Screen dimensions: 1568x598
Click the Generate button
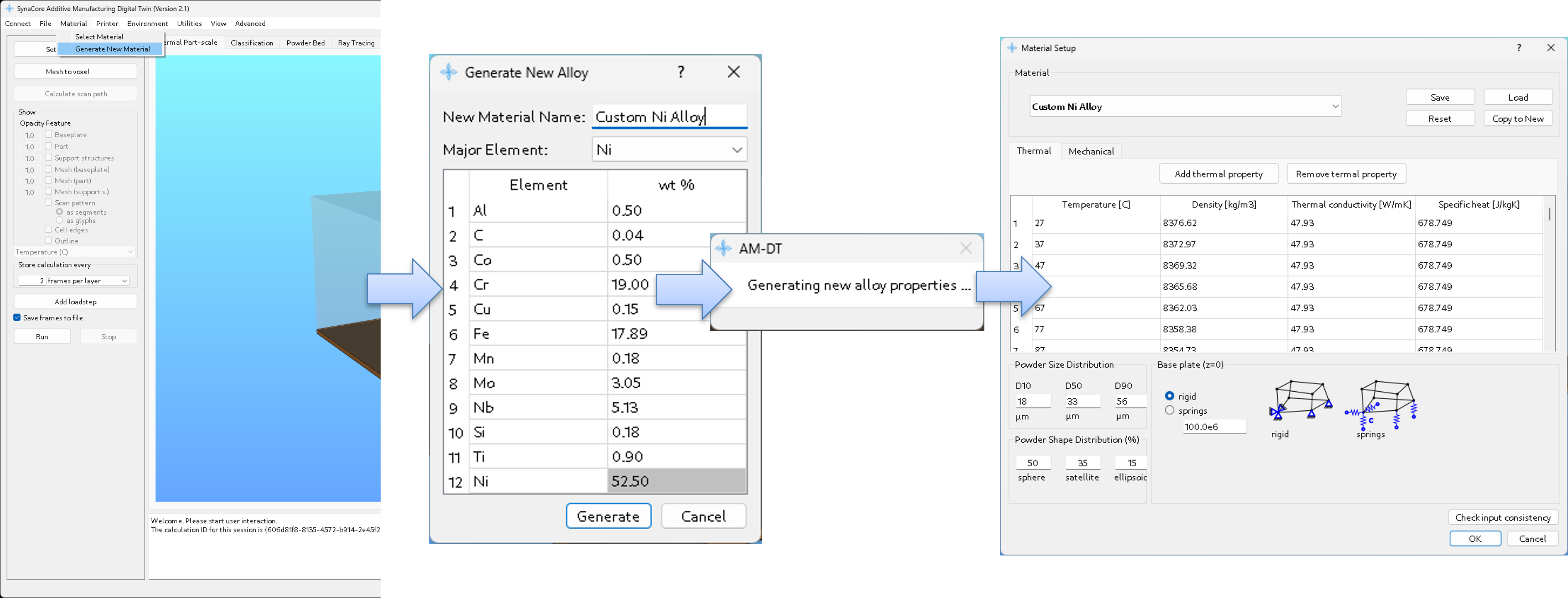click(x=608, y=516)
